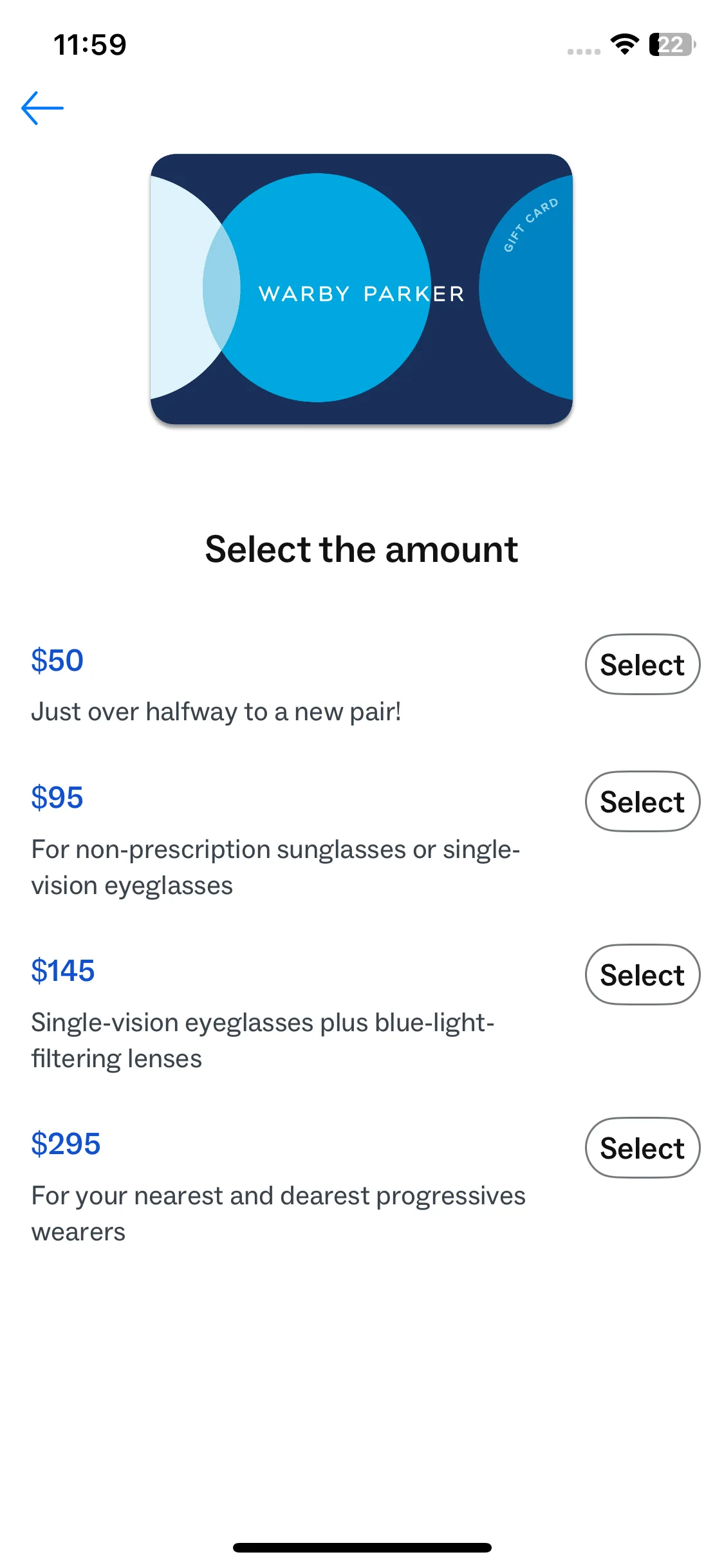
Task: Tap the $95 price label
Action: click(x=57, y=798)
